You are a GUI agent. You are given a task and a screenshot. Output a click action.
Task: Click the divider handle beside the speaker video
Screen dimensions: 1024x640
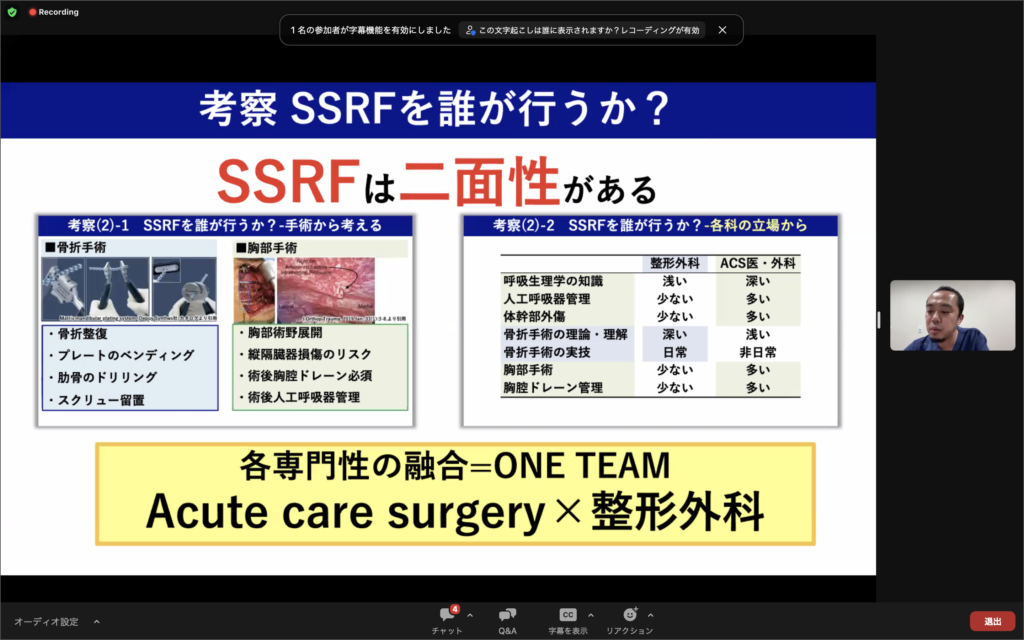(x=879, y=320)
